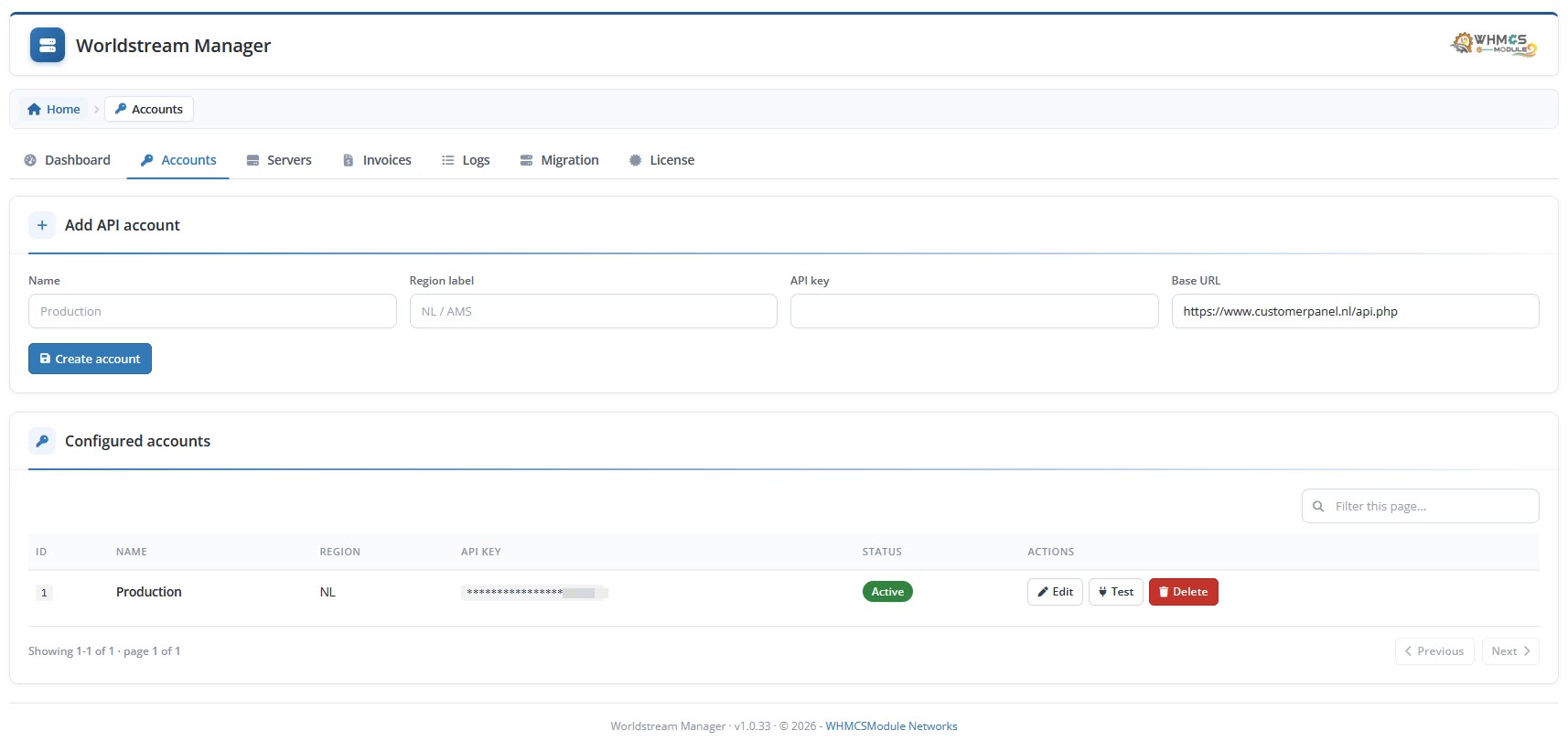Click the key icon beside Configured accounts
Viewport: 1568px width, 741px height.
click(42, 441)
